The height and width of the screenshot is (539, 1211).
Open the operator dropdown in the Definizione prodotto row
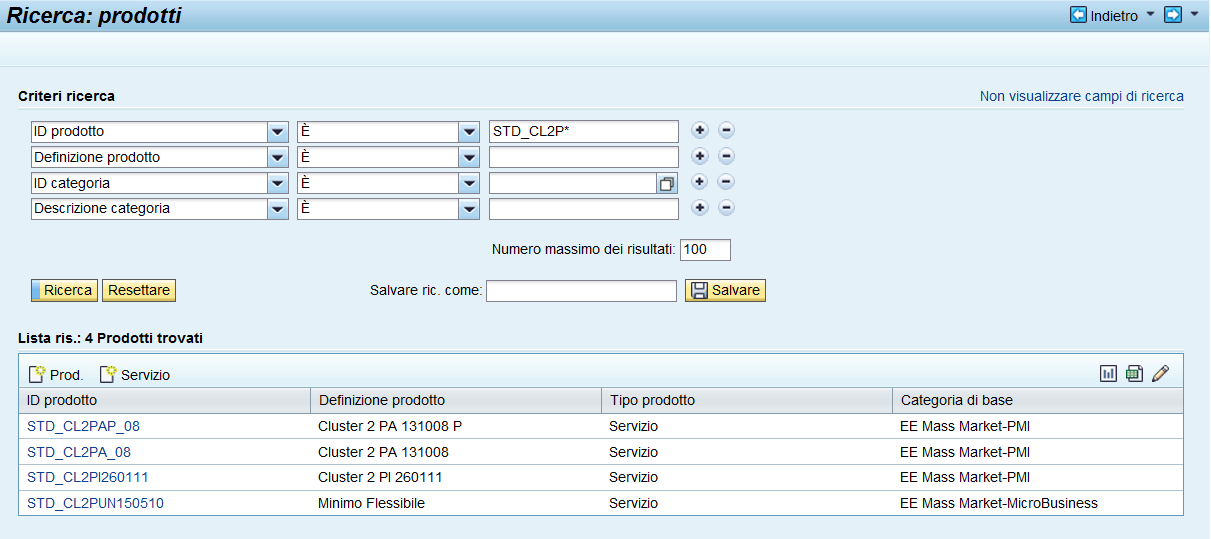click(x=469, y=157)
